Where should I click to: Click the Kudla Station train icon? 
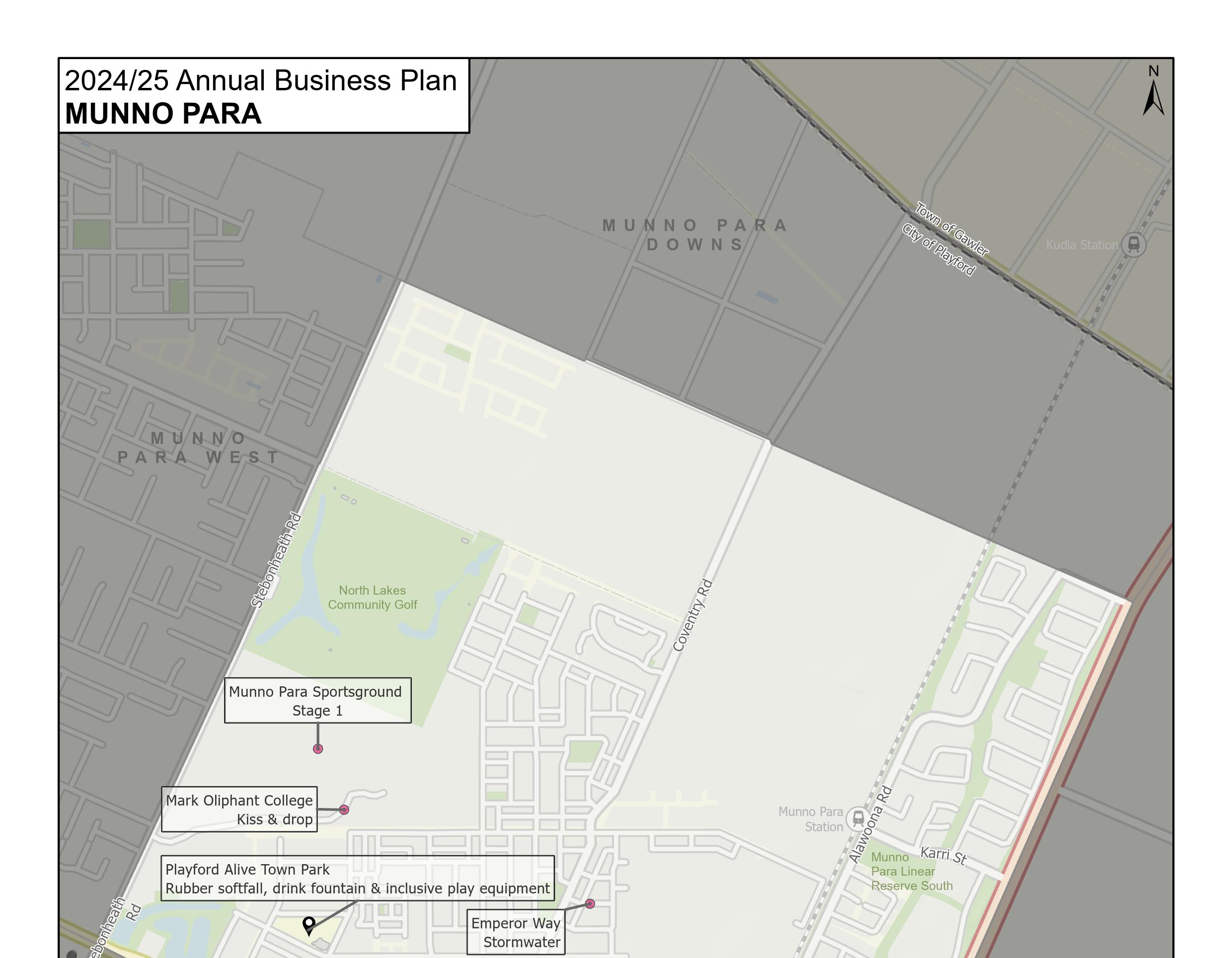[1133, 245]
